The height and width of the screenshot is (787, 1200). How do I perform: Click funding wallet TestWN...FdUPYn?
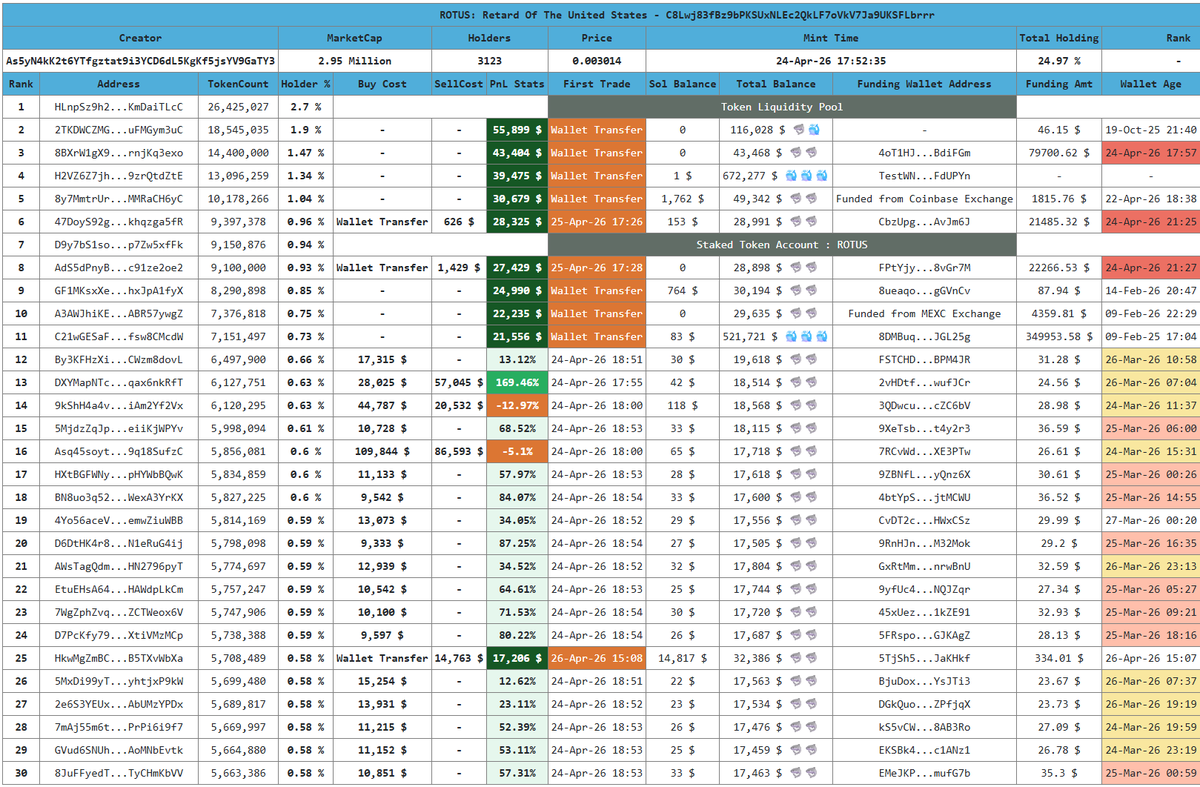(x=924, y=176)
